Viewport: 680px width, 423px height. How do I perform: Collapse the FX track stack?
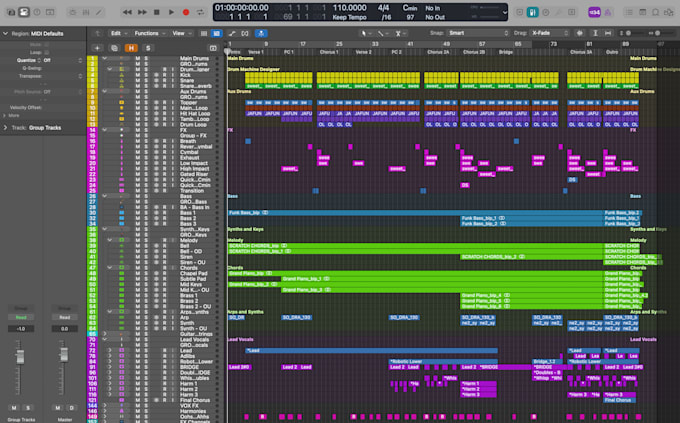(x=104, y=130)
